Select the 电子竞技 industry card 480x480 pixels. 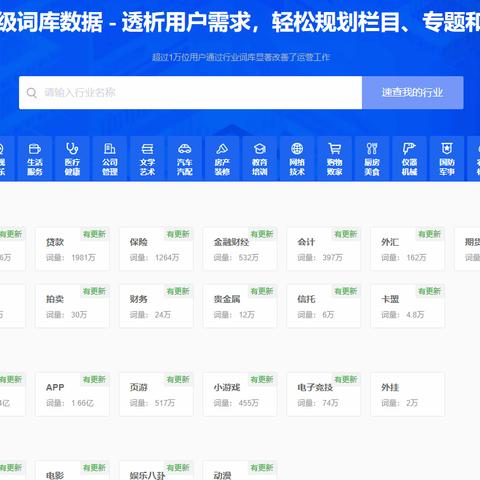pos(324,395)
